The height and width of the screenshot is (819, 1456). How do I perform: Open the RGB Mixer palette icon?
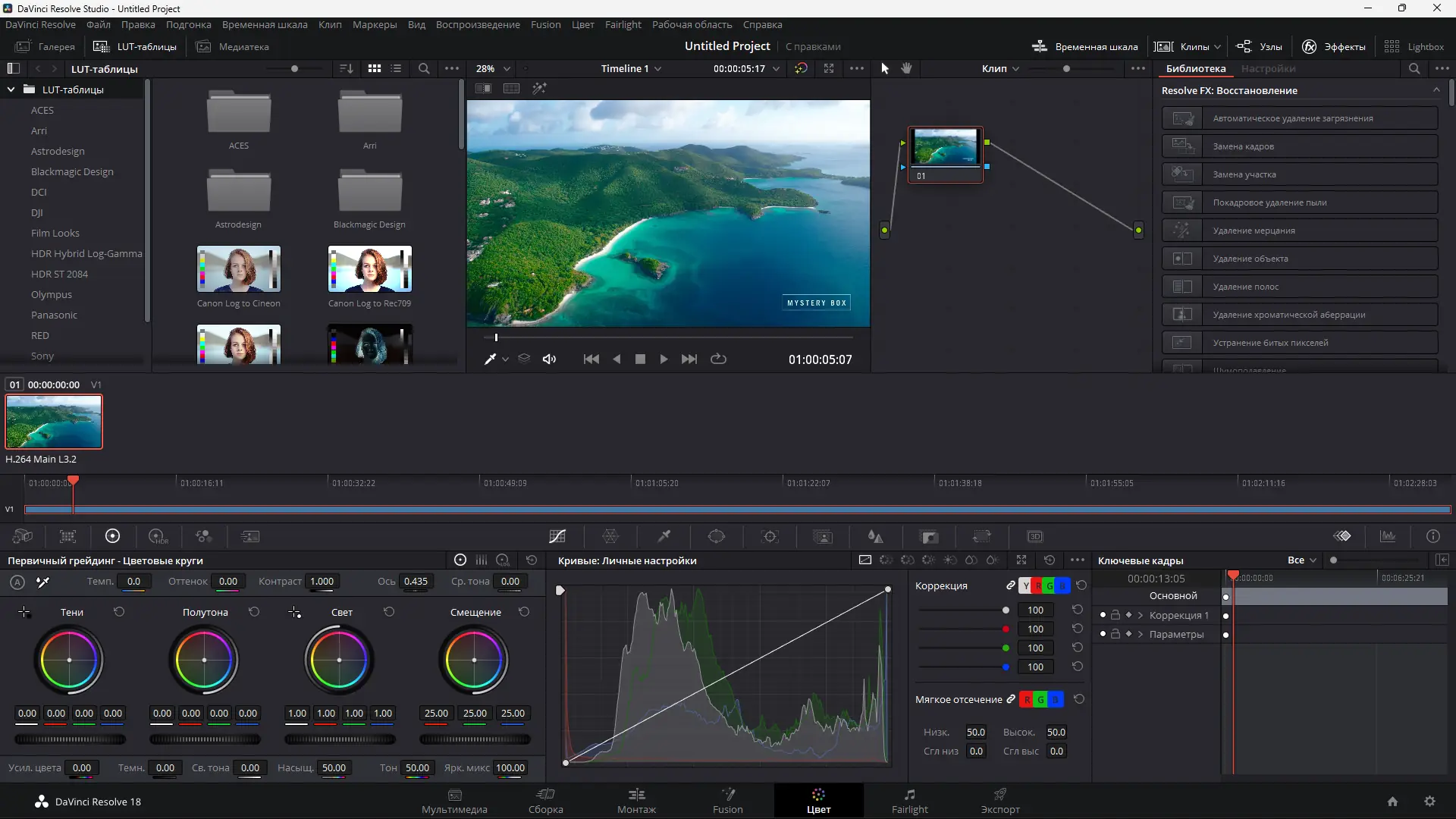[x=204, y=537]
